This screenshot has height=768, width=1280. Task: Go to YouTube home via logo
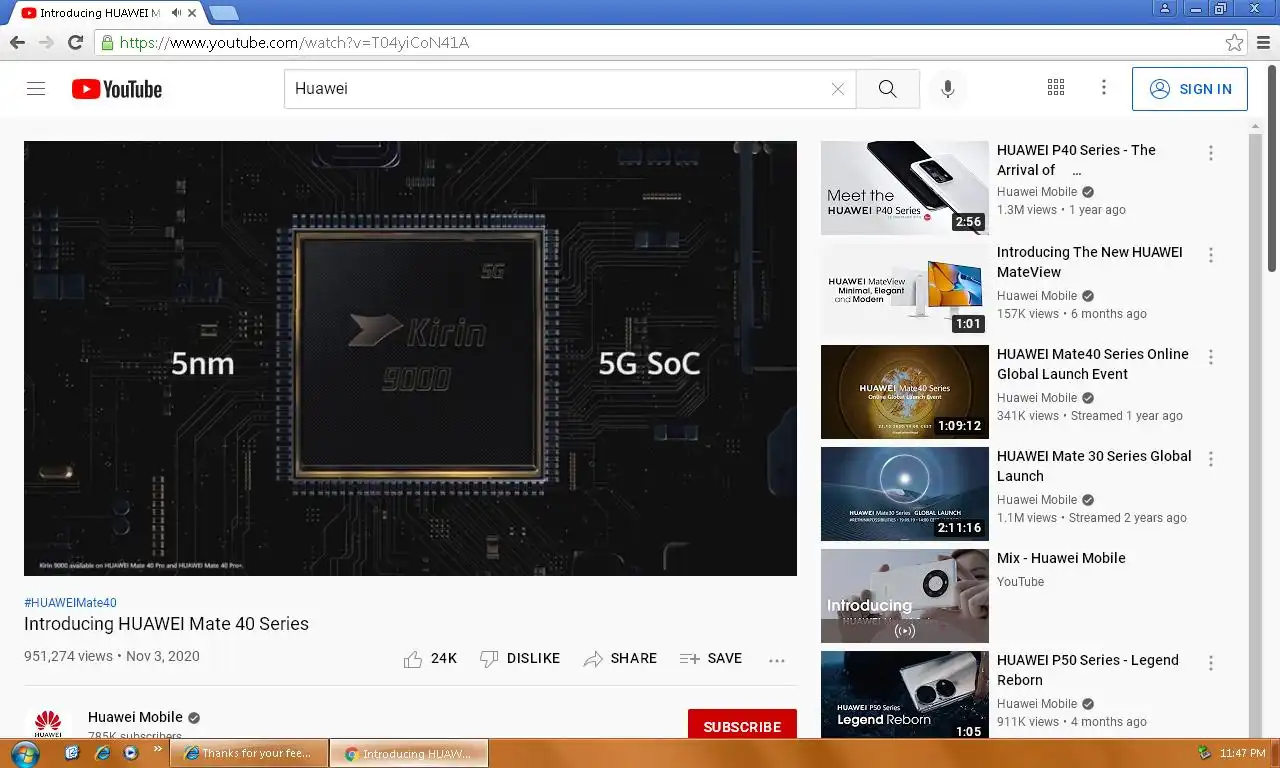click(117, 89)
